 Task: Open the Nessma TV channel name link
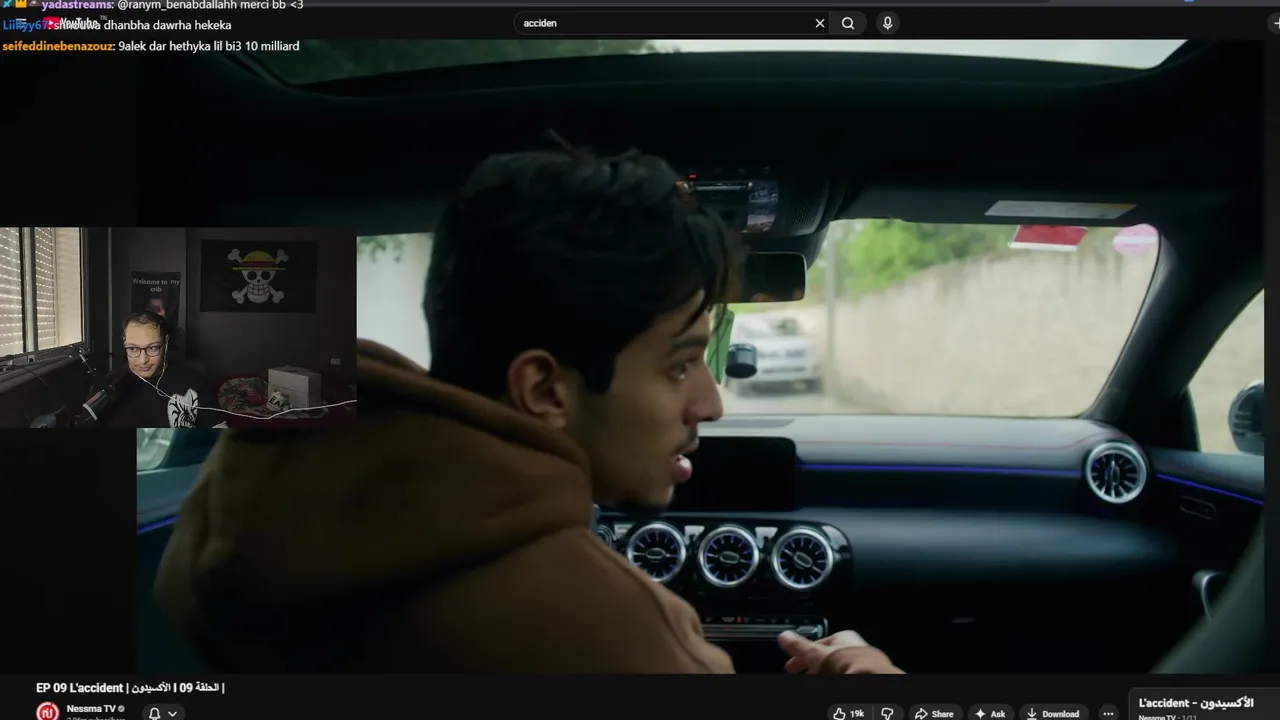point(91,708)
